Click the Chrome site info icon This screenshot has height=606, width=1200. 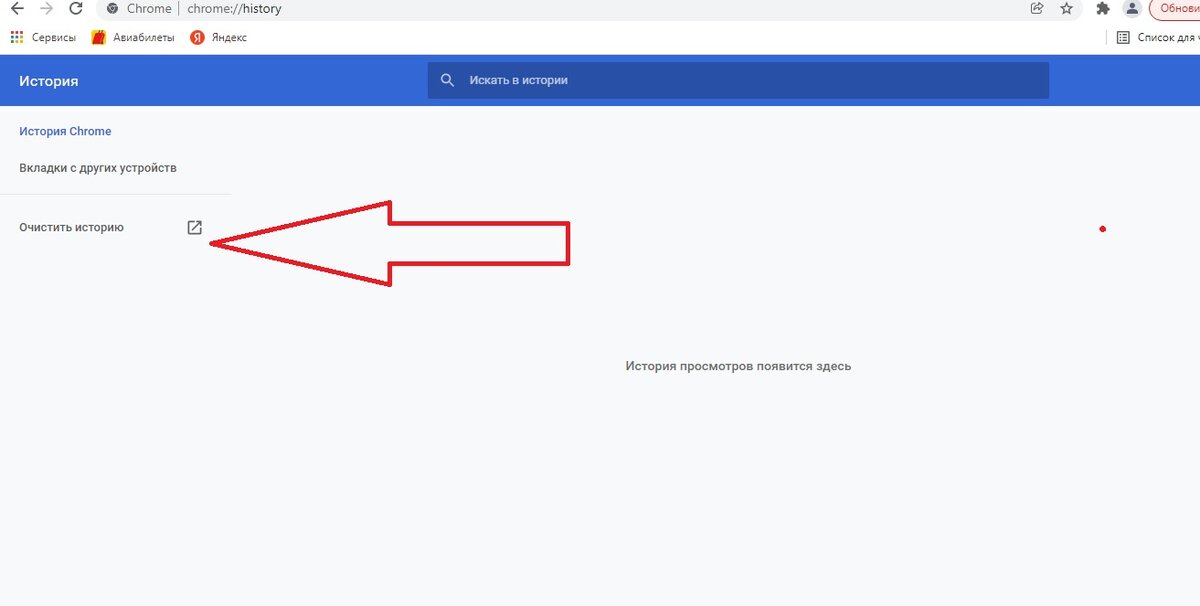[114, 8]
